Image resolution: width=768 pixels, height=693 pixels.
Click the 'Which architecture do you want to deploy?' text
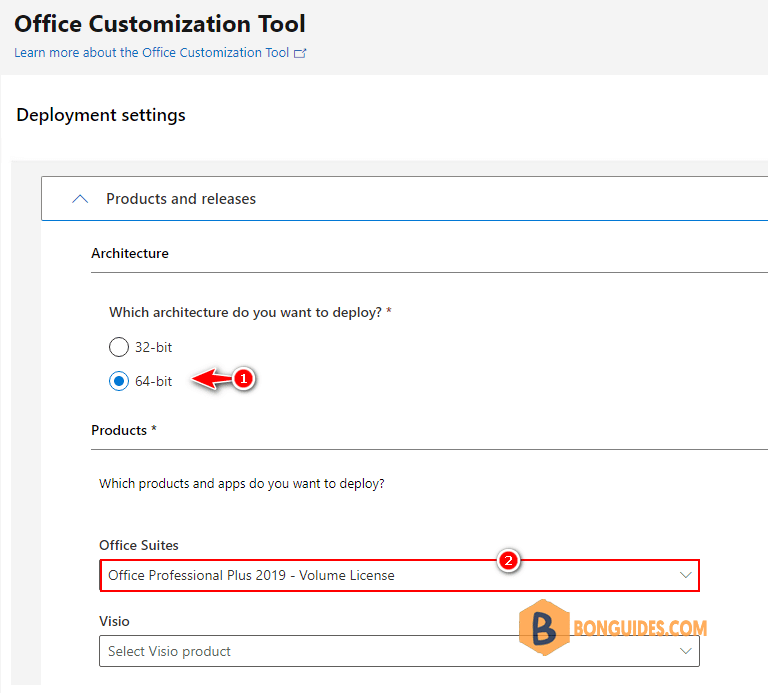(x=245, y=312)
